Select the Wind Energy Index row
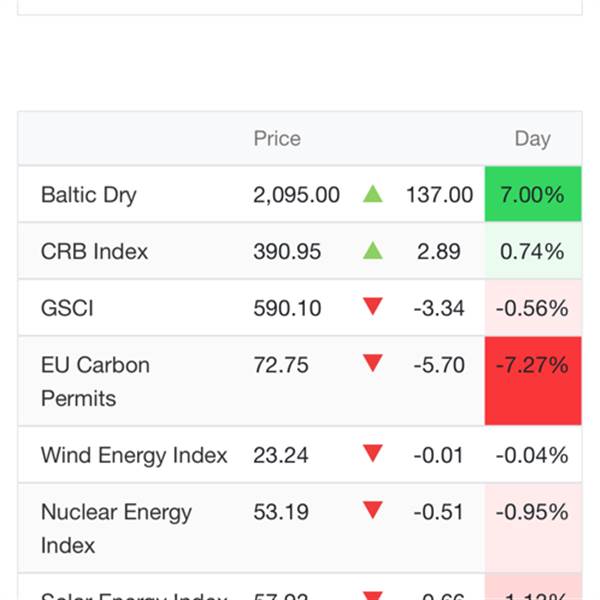Screen dimensions: 600x600 (134, 456)
